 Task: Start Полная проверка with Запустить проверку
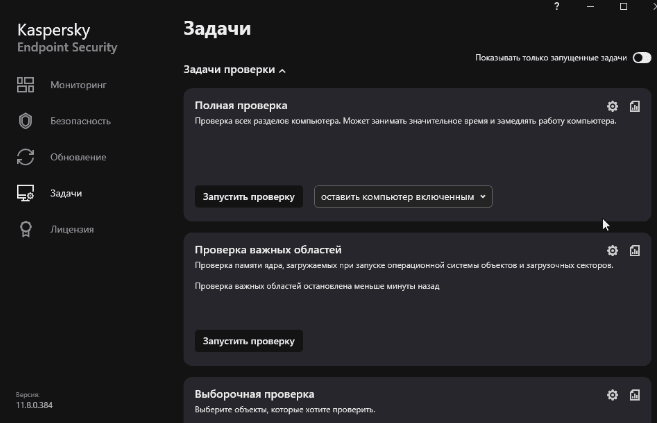pyautogui.click(x=249, y=196)
